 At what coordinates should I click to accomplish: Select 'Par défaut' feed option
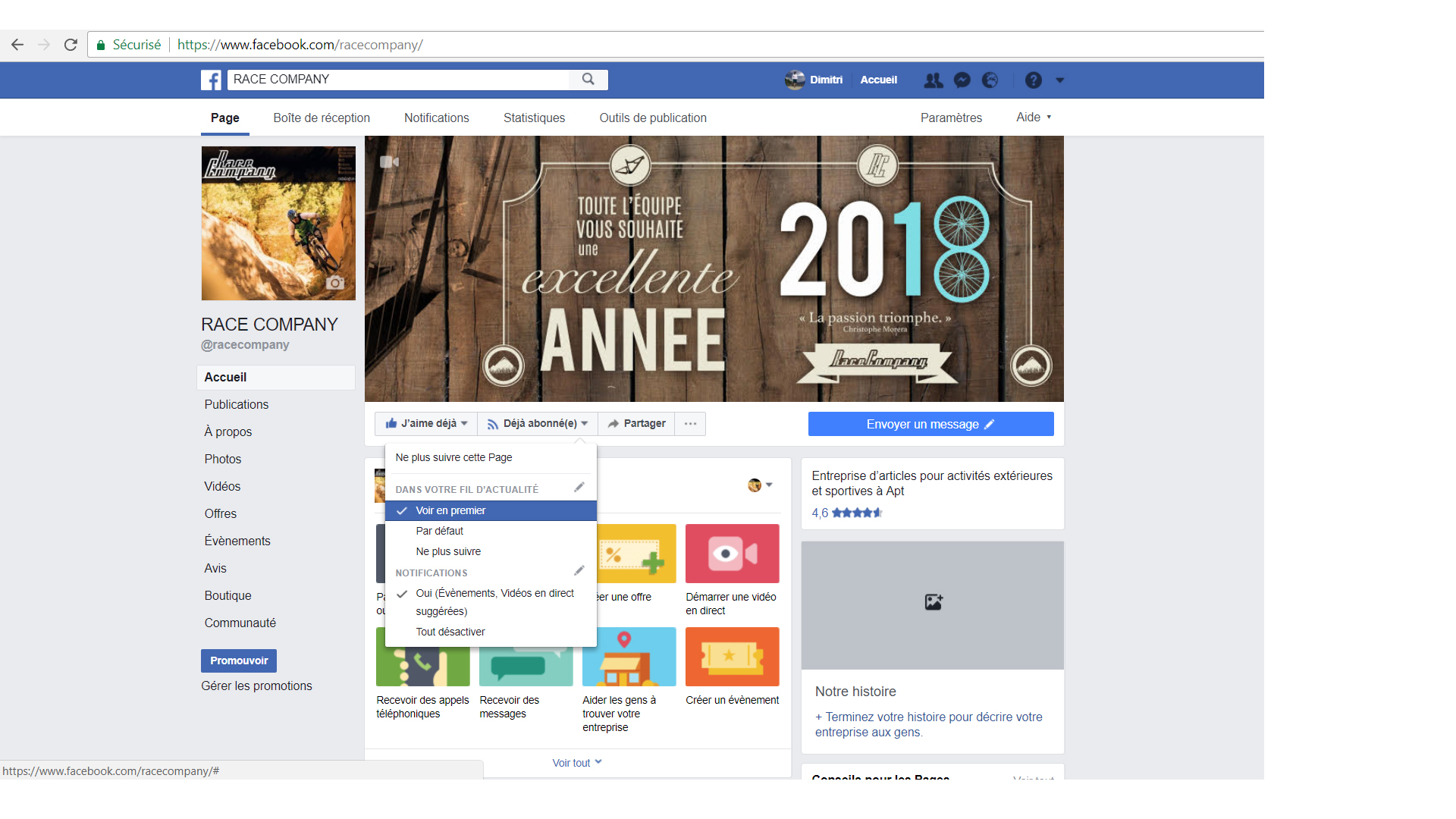click(491, 531)
